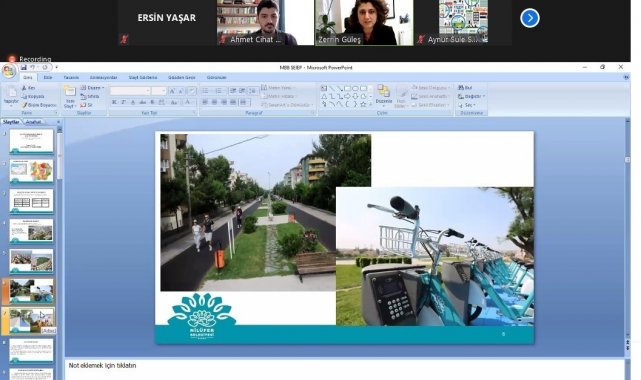
Task: Paste using the Yapıştır button
Action: tap(11, 96)
